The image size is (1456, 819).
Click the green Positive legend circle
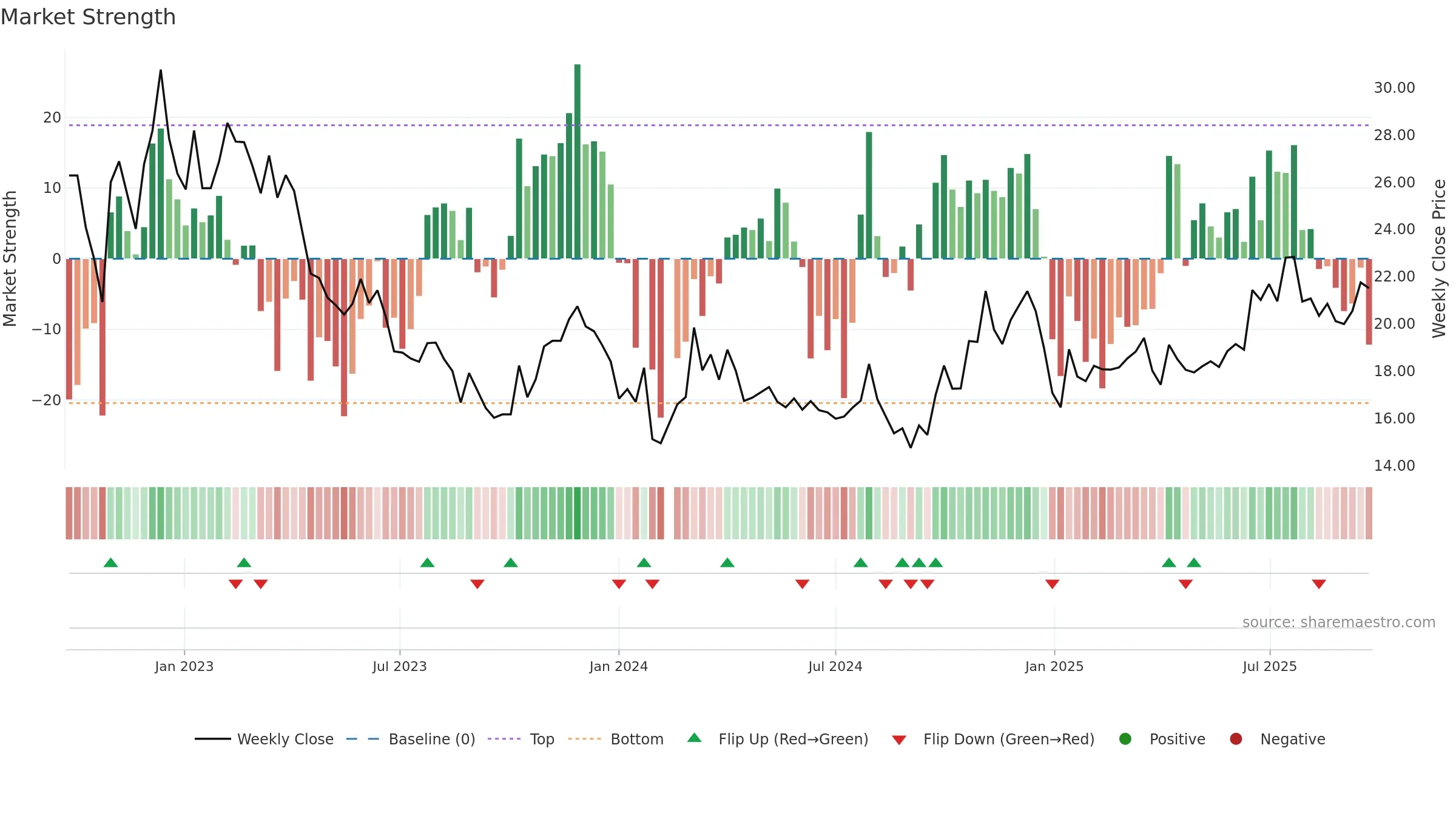[x=1125, y=739]
